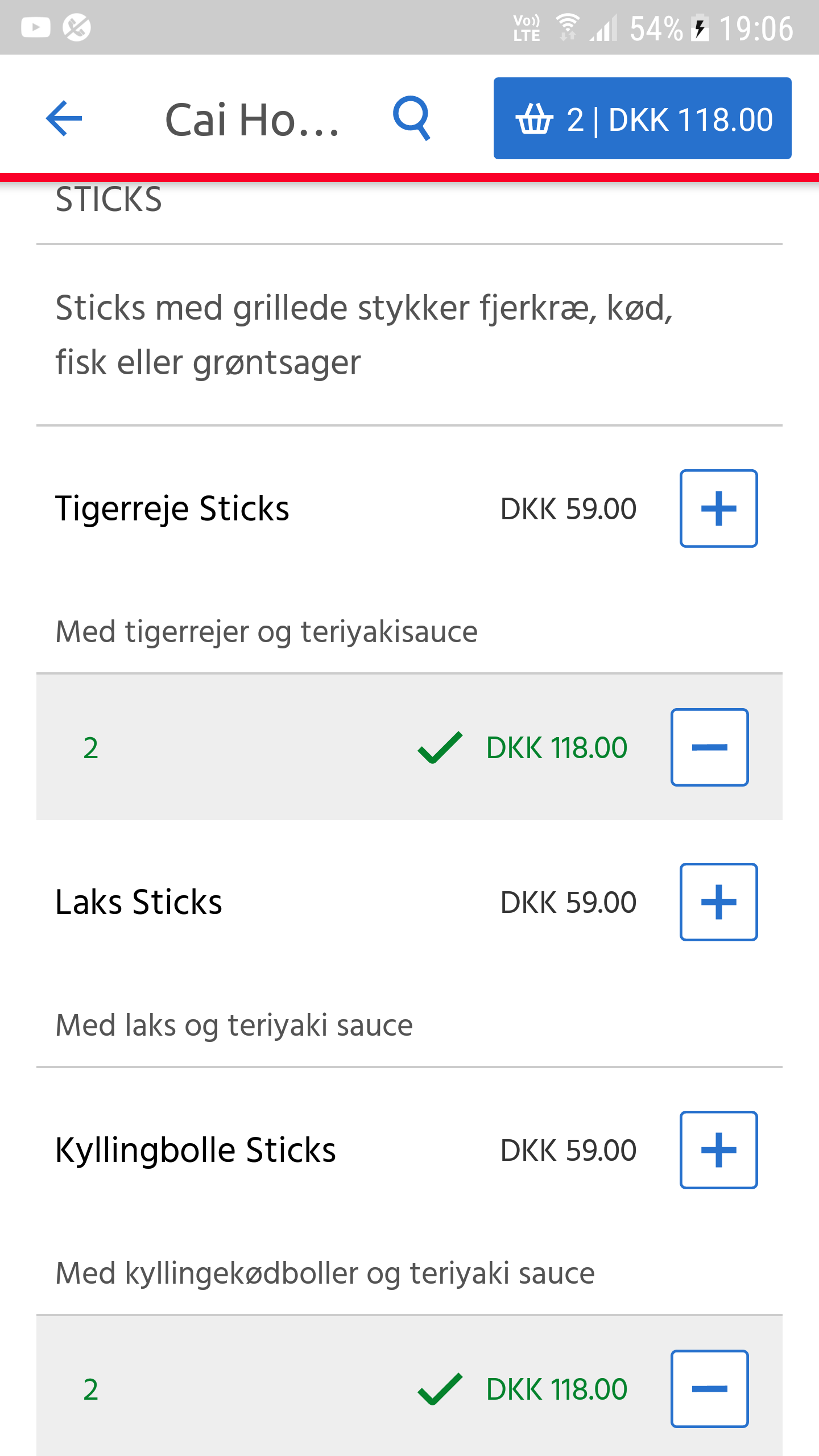The image size is (819, 1456).
Task: Open the basket with DKK 118.00
Action: (642, 118)
